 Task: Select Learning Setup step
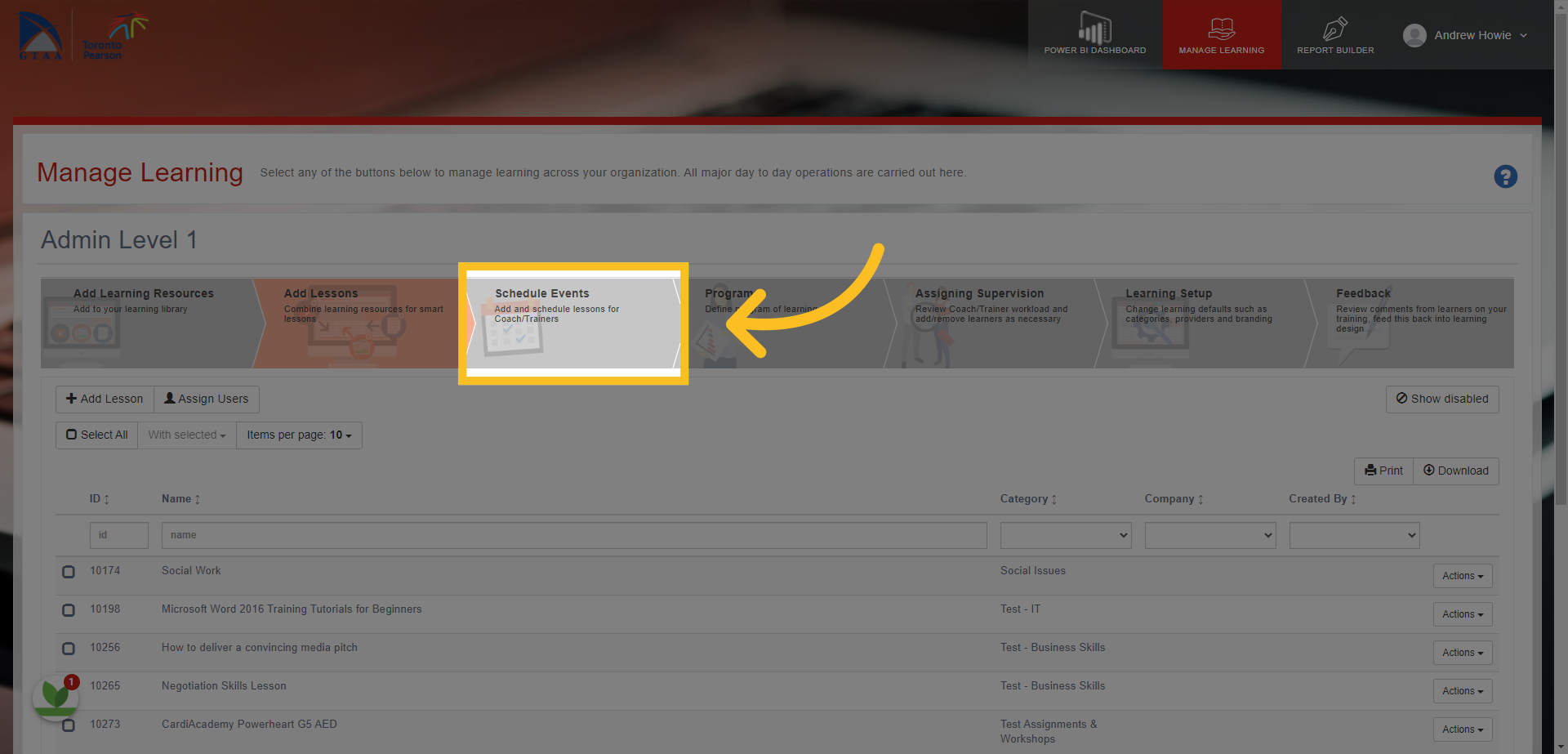pos(1205,323)
